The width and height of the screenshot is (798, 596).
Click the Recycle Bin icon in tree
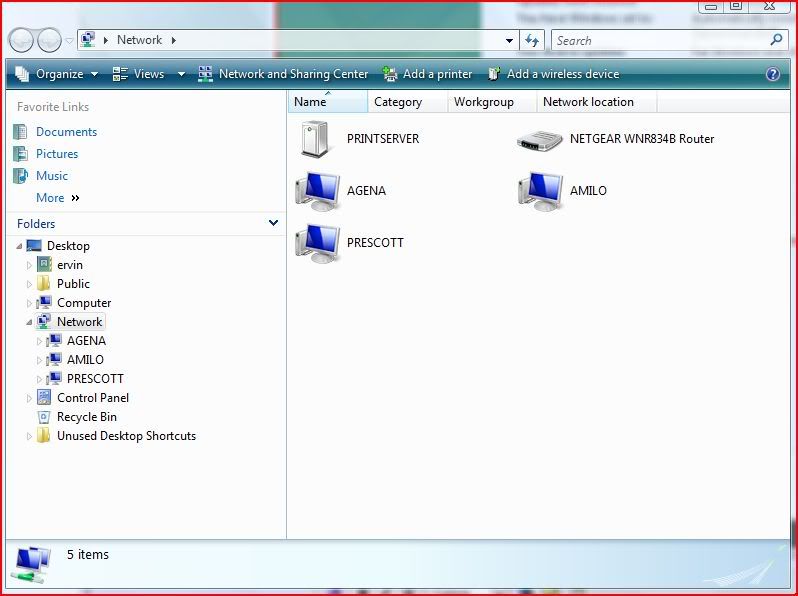(44, 417)
